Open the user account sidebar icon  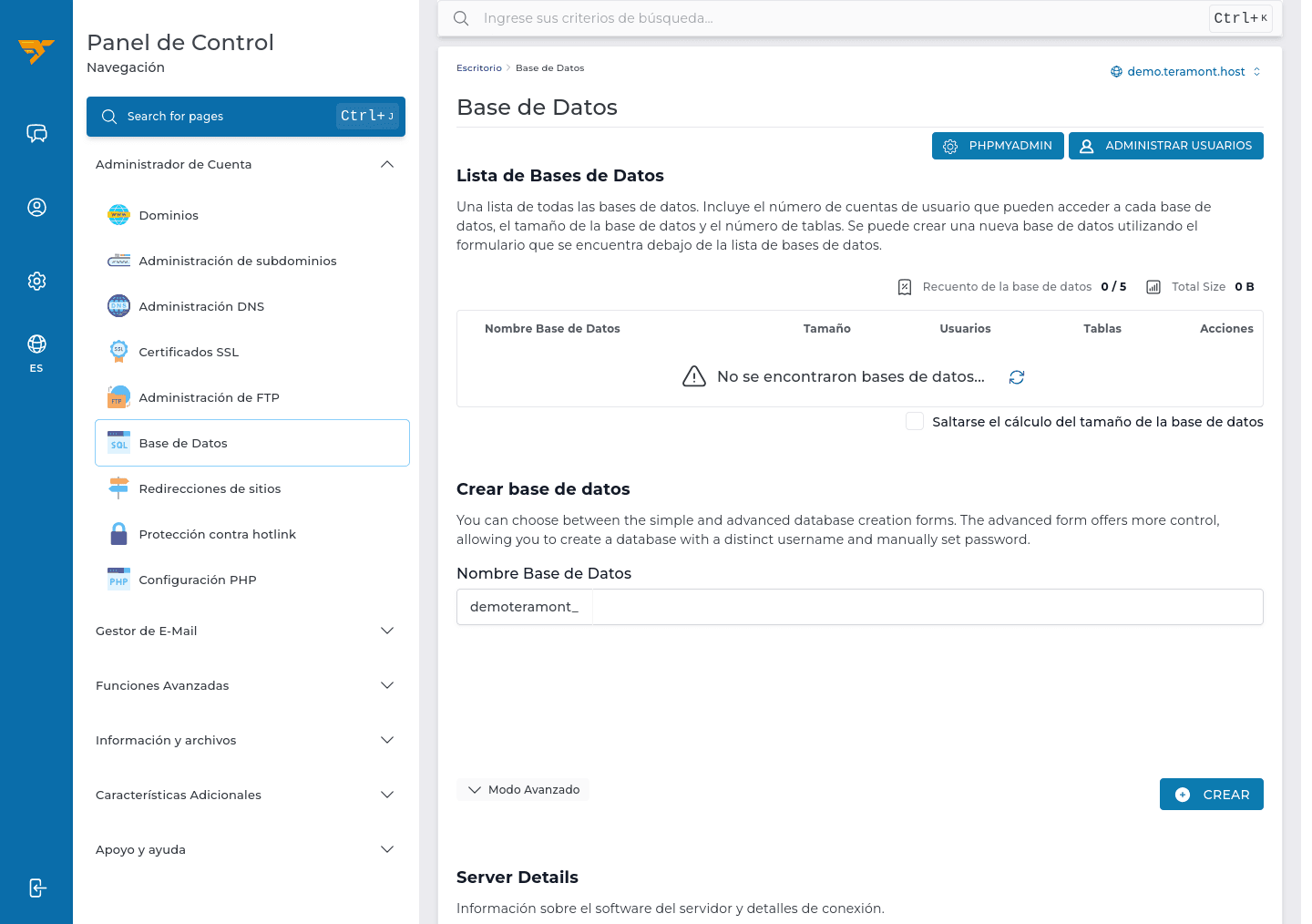click(36, 208)
